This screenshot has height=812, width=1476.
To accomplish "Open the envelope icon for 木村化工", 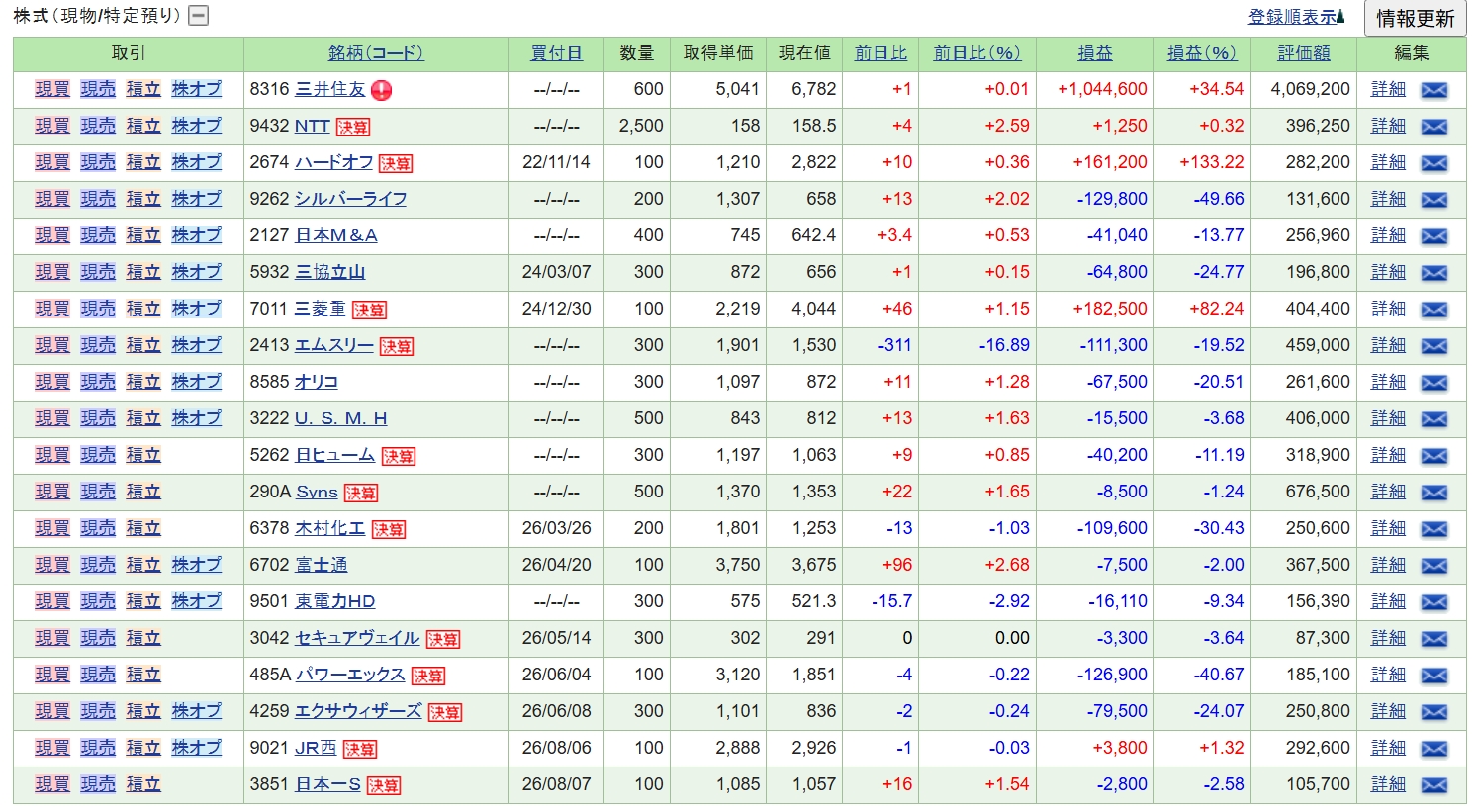I will (1433, 529).
